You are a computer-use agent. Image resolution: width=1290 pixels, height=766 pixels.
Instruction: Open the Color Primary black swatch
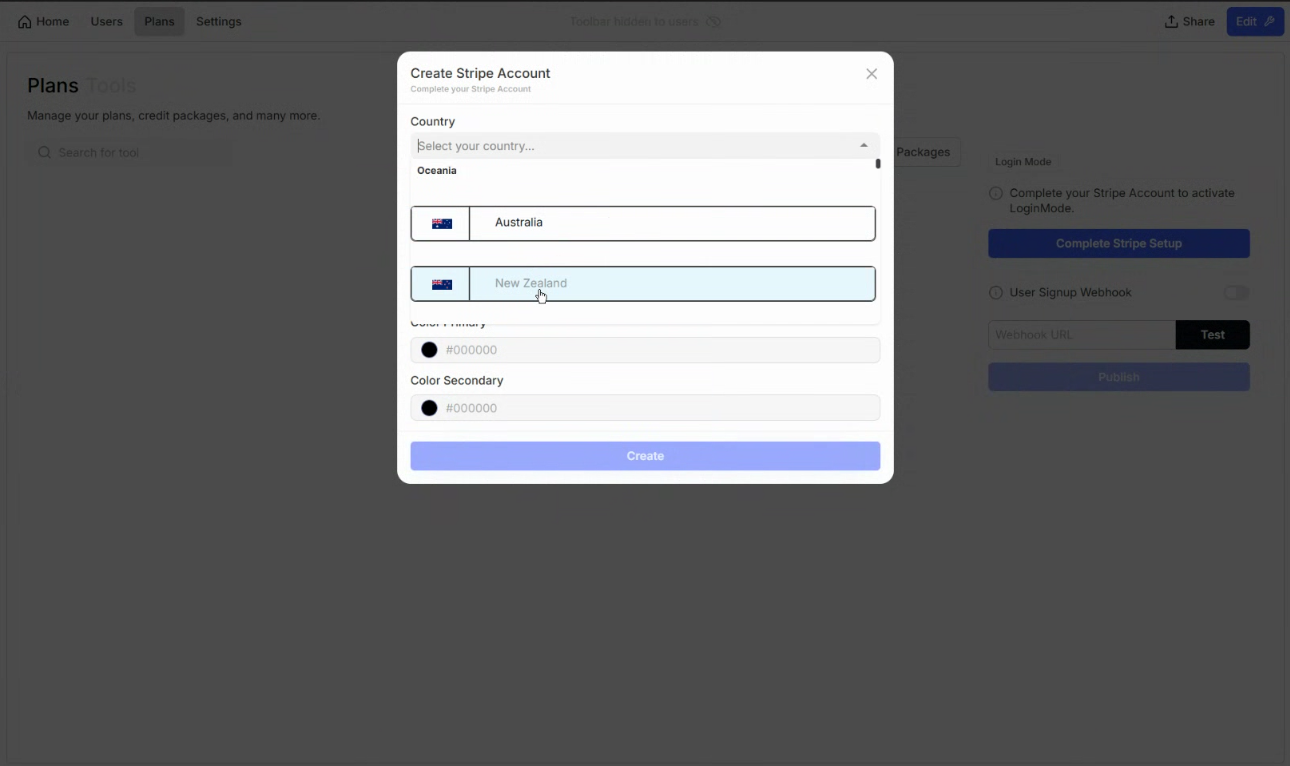(x=429, y=350)
